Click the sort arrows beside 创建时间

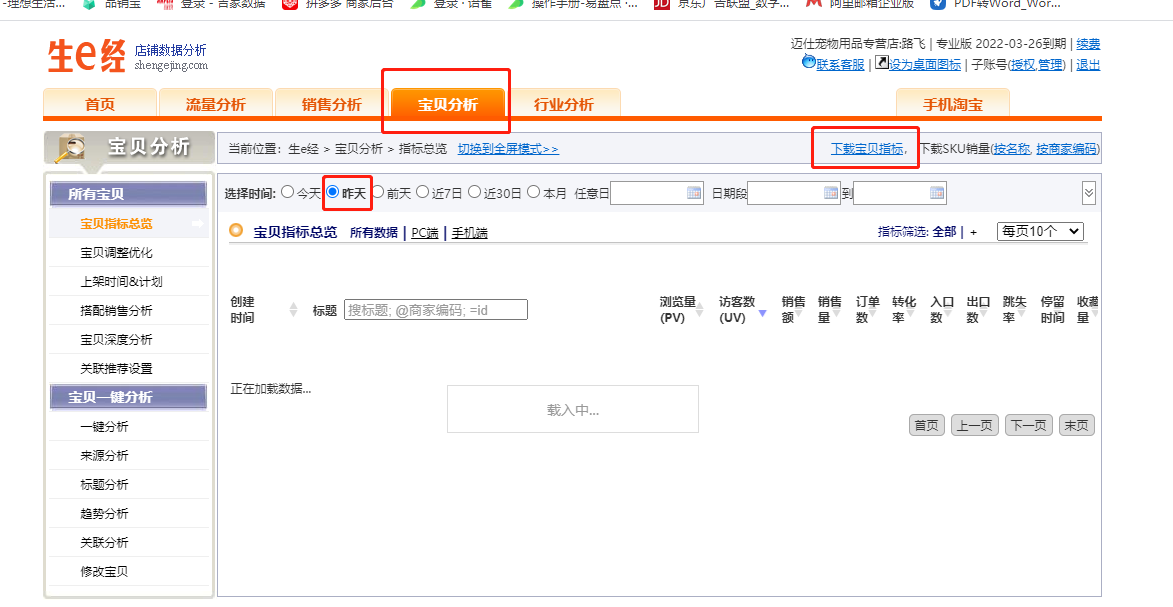pos(293,310)
